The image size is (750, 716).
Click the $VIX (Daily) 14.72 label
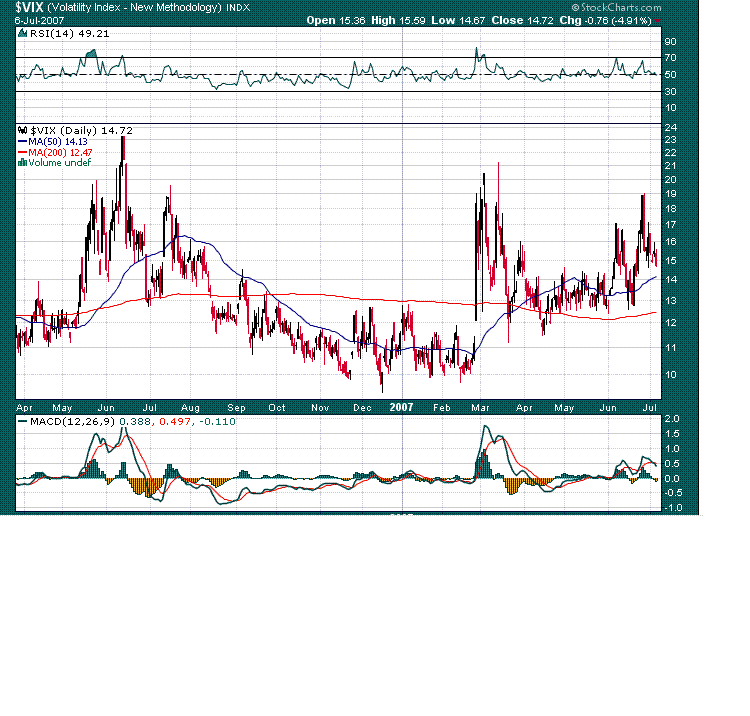81,131
